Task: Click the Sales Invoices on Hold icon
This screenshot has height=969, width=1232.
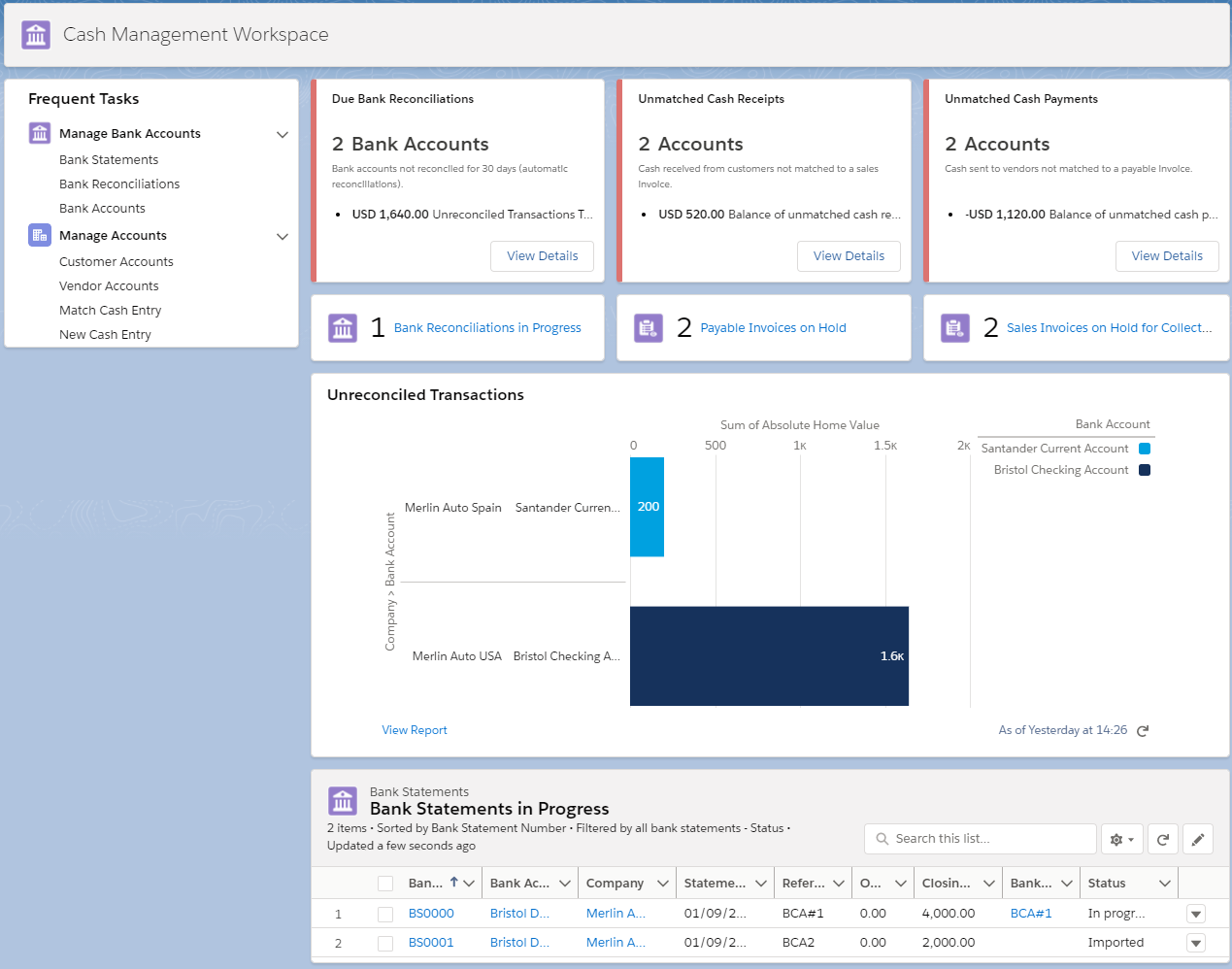Action: 955,328
